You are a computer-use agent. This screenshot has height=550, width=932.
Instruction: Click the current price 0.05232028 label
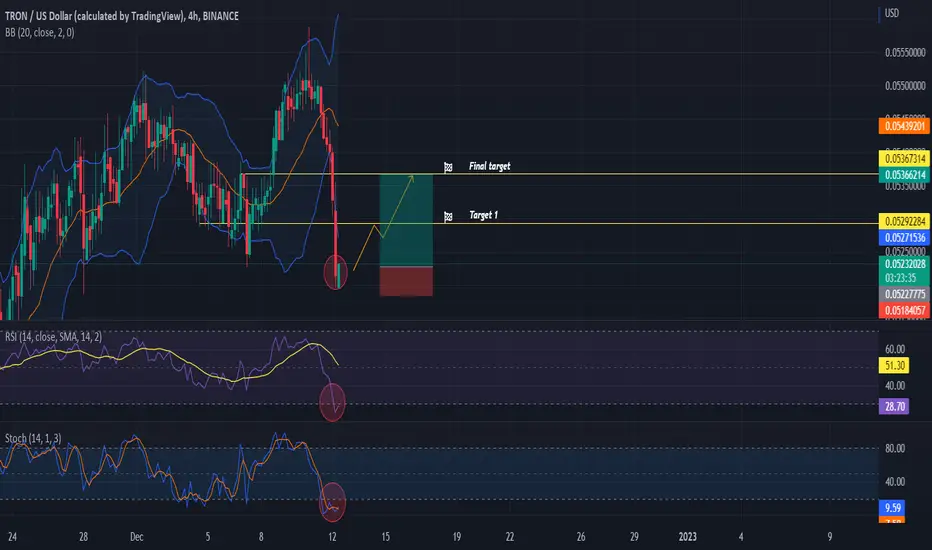(904, 263)
